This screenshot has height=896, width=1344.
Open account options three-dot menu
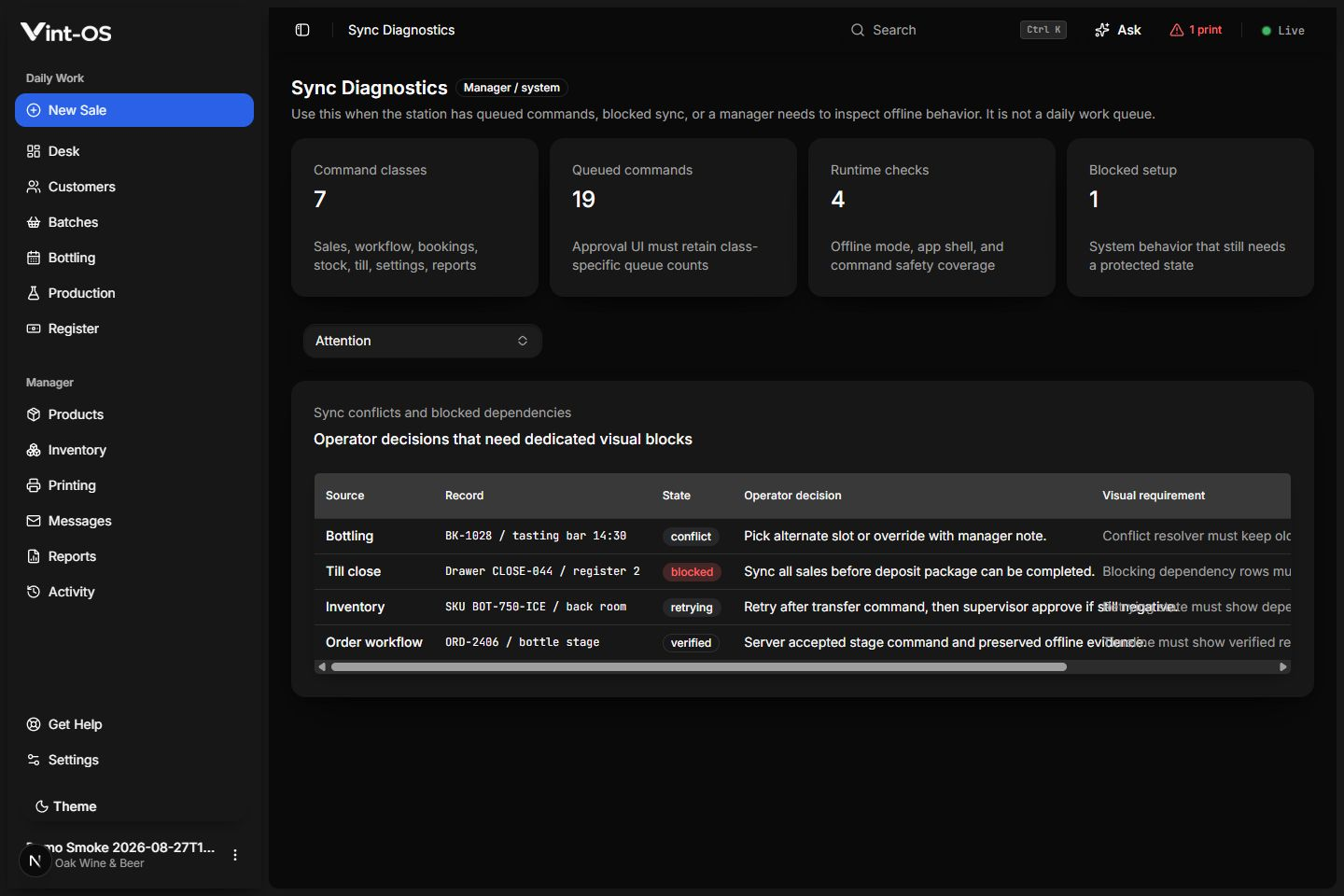(x=235, y=855)
